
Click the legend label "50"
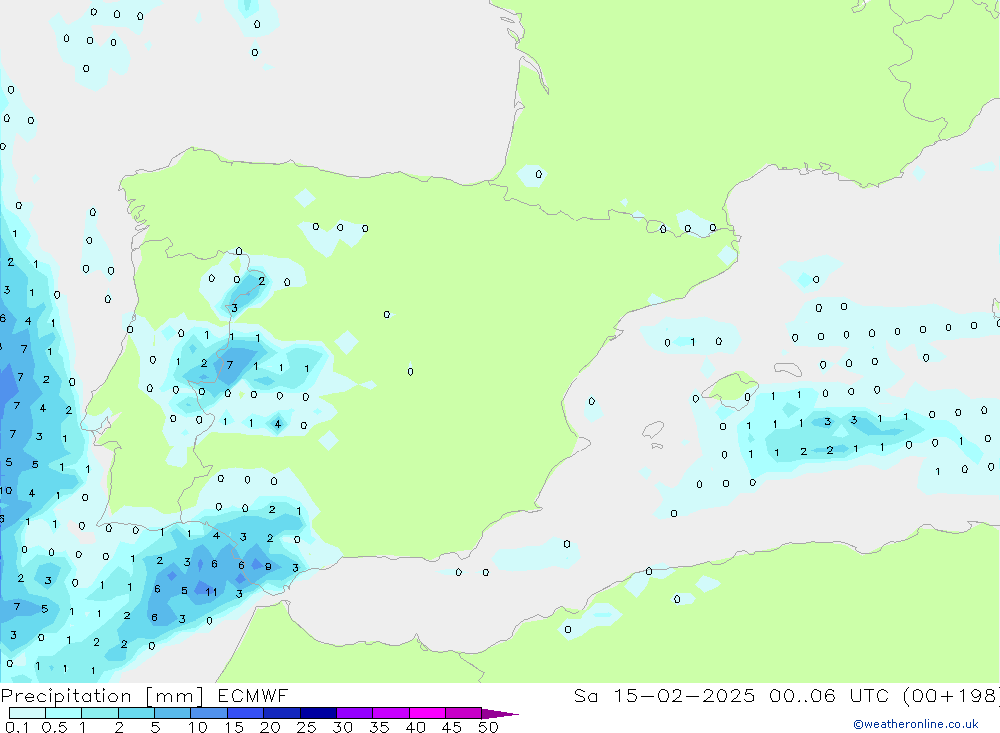pyautogui.click(x=488, y=727)
